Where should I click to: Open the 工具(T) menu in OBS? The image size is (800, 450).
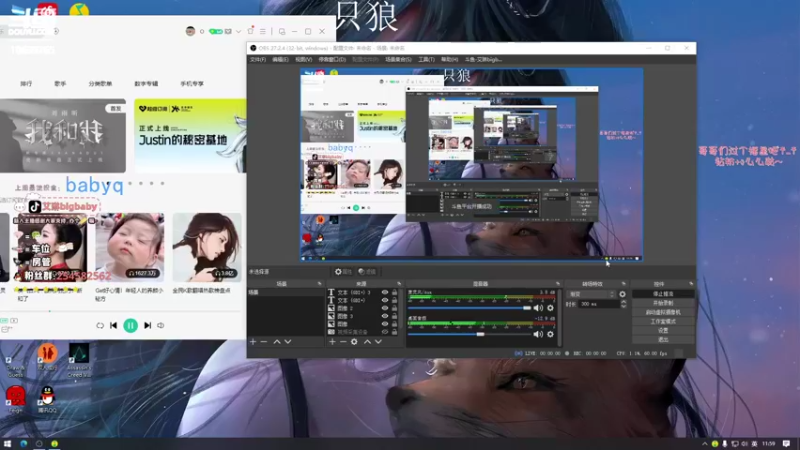pyautogui.click(x=426, y=60)
